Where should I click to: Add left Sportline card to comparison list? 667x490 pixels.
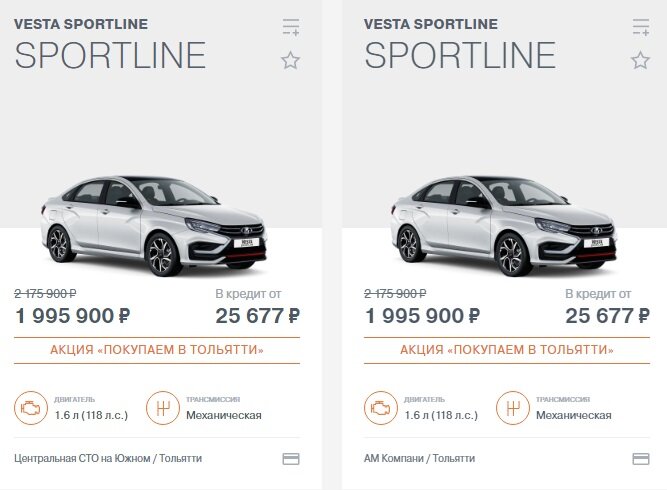(x=291, y=27)
